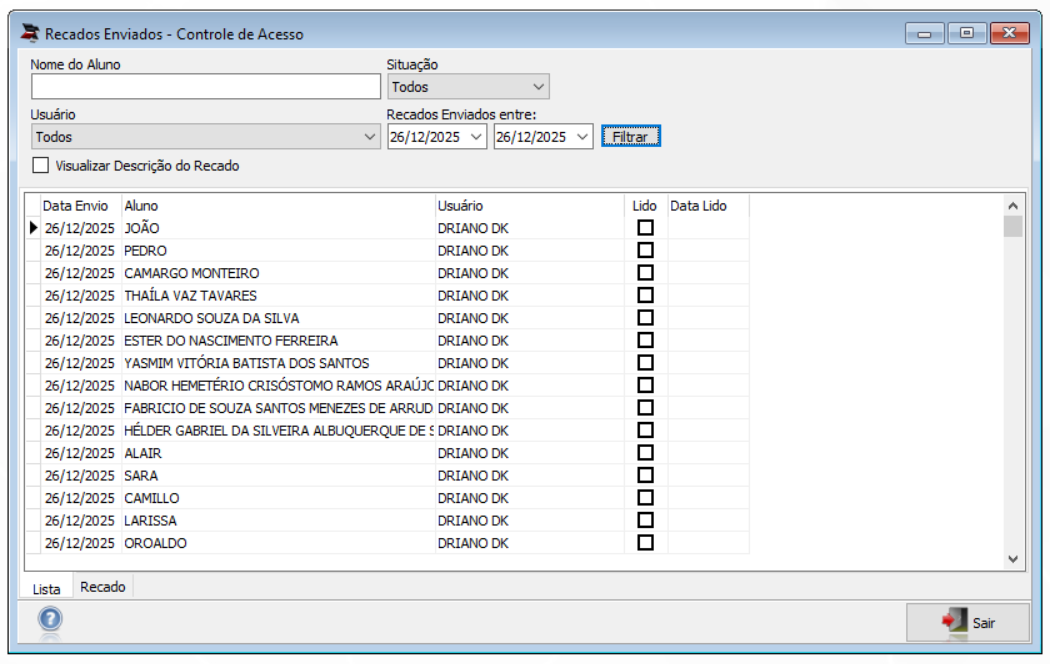Viewport: 1050px width, 664px height.
Task: Click the scroll up arrow of the list
Action: pyautogui.click(x=1012, y=206)
